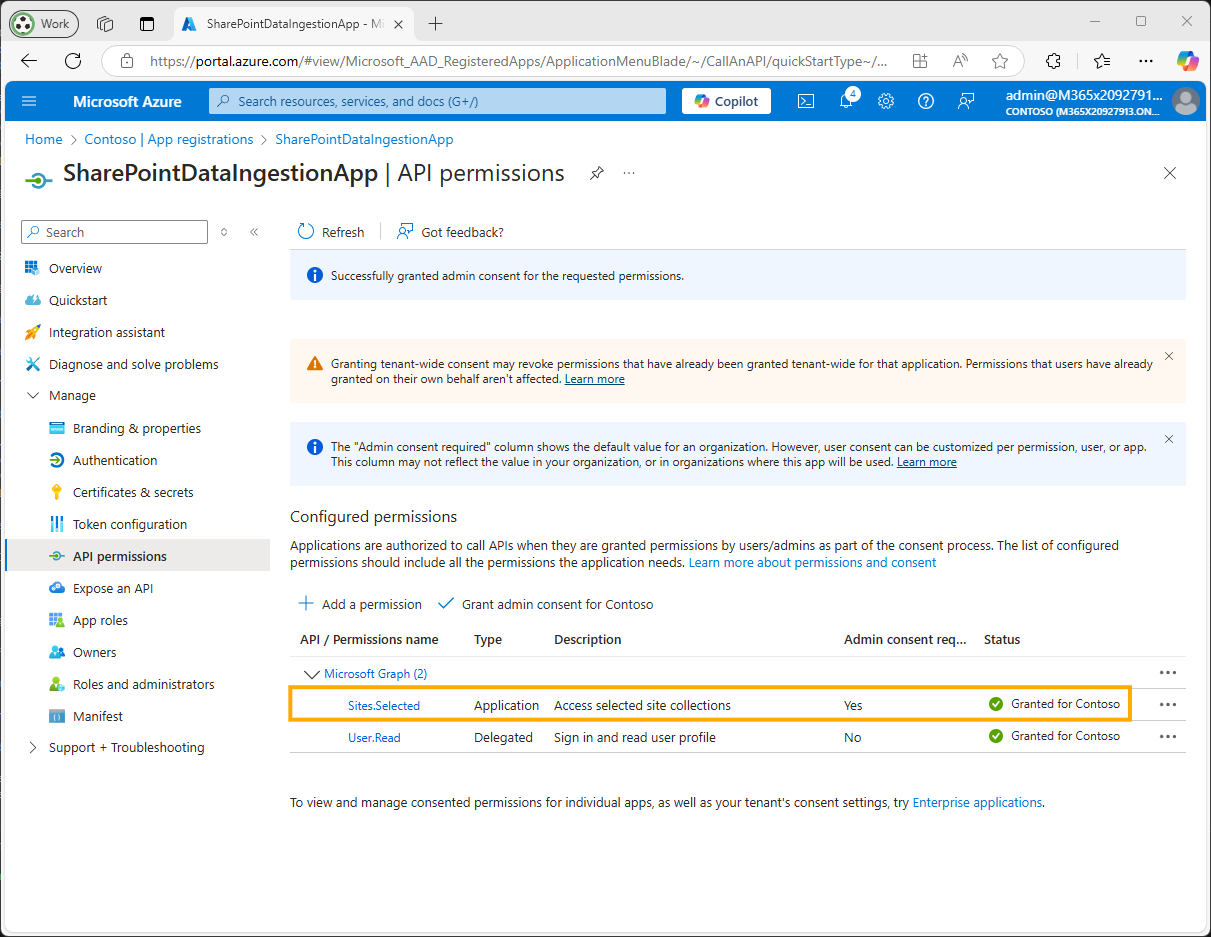Open the Work profile menu
This screenshot has height=937, width=1211.
click(x=43, y=23)
